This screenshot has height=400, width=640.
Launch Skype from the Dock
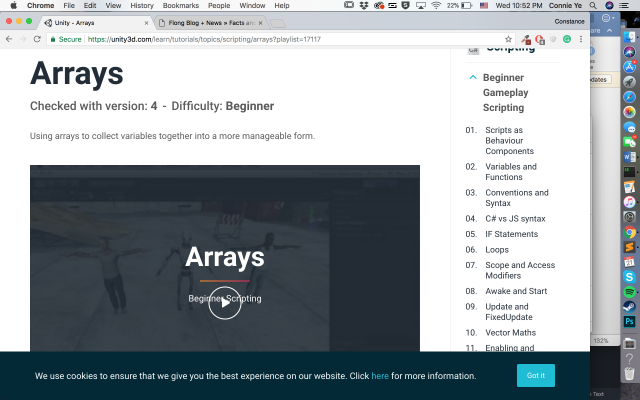pyautogui.click(x=629, y=277)
